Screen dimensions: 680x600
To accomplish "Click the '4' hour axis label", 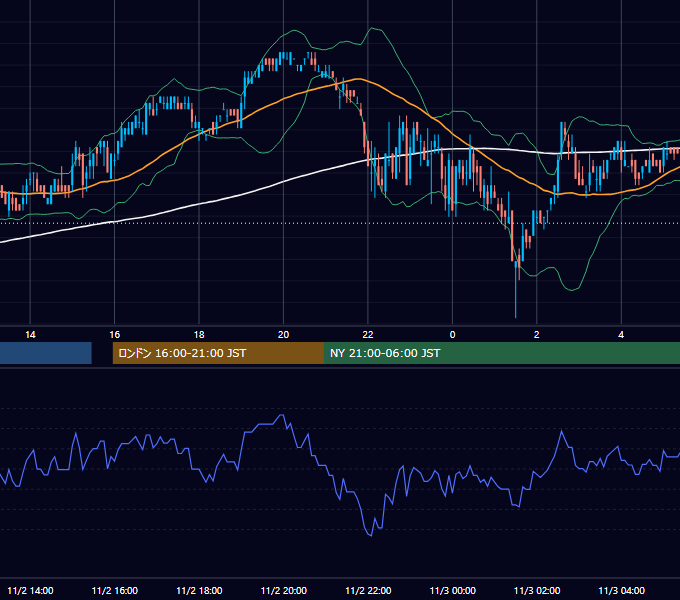I will click(x=621, y=335).
